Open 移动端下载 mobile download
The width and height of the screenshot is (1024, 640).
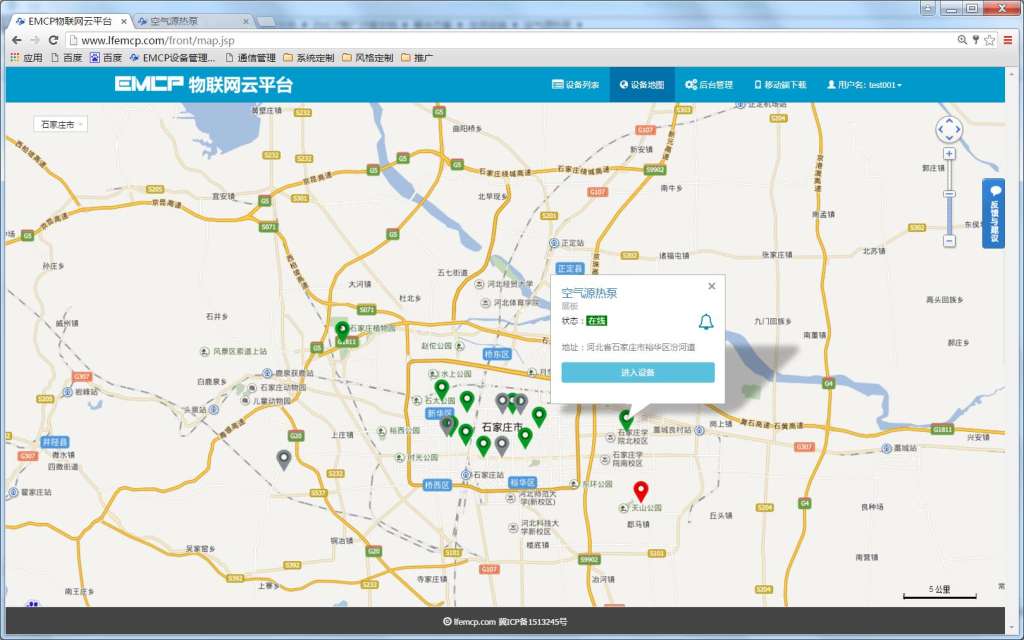tap(780, 85)
